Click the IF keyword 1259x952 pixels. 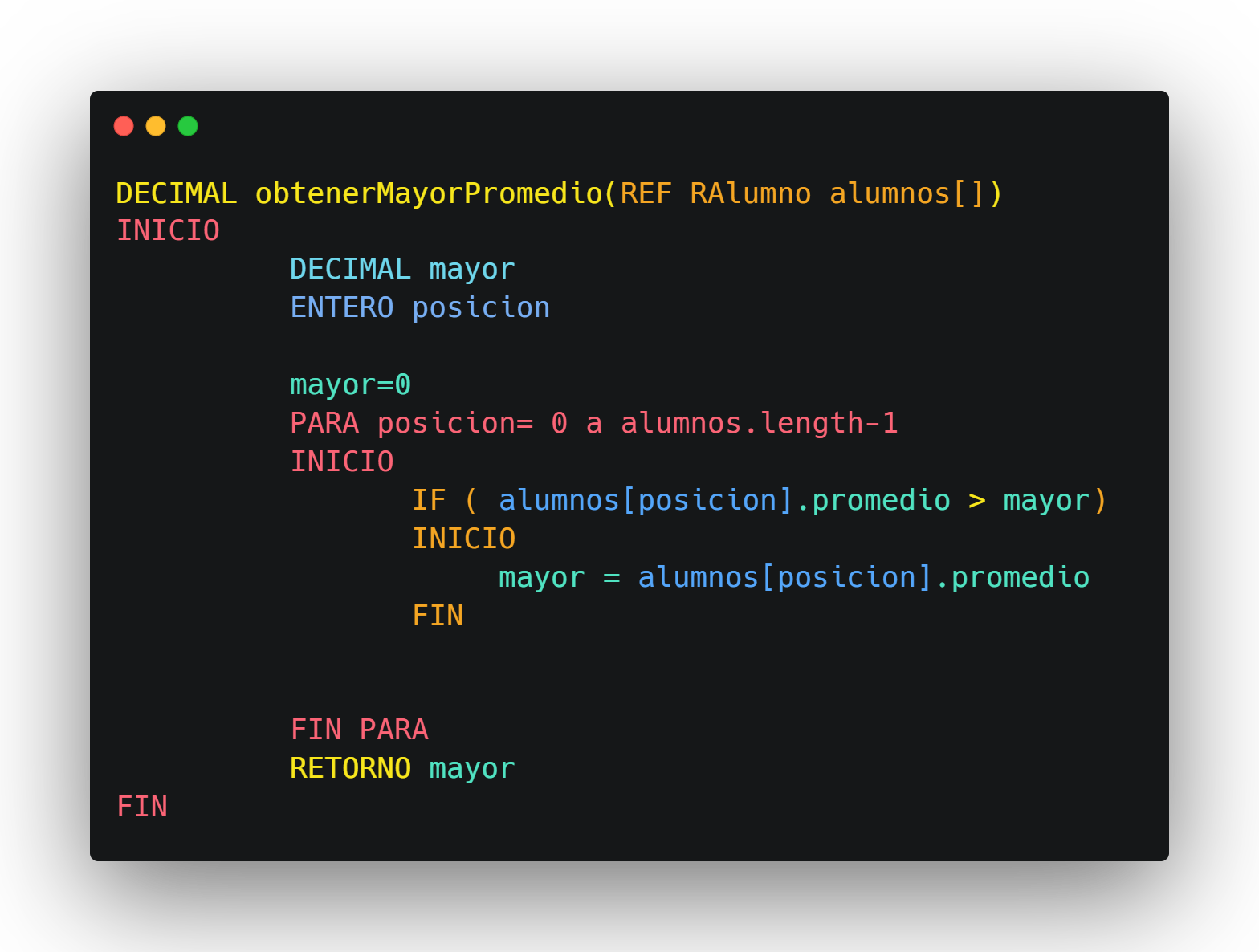point(429,500)
